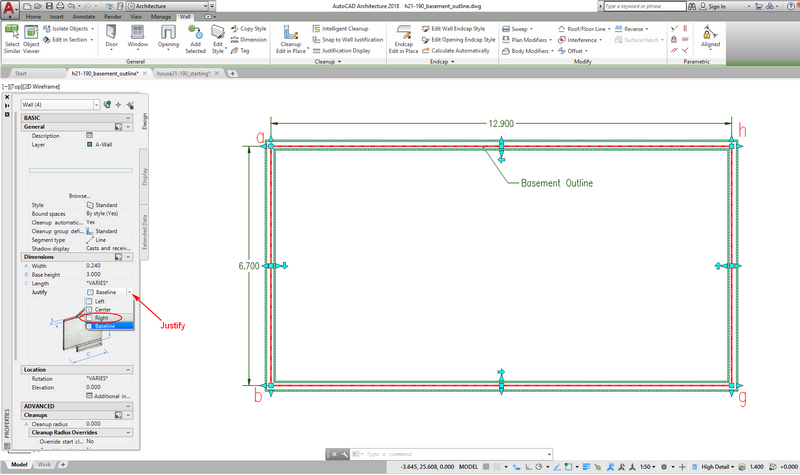Click the Width value field
The width and height of the screenshot is (800, 475).
[x=109, y=266]
